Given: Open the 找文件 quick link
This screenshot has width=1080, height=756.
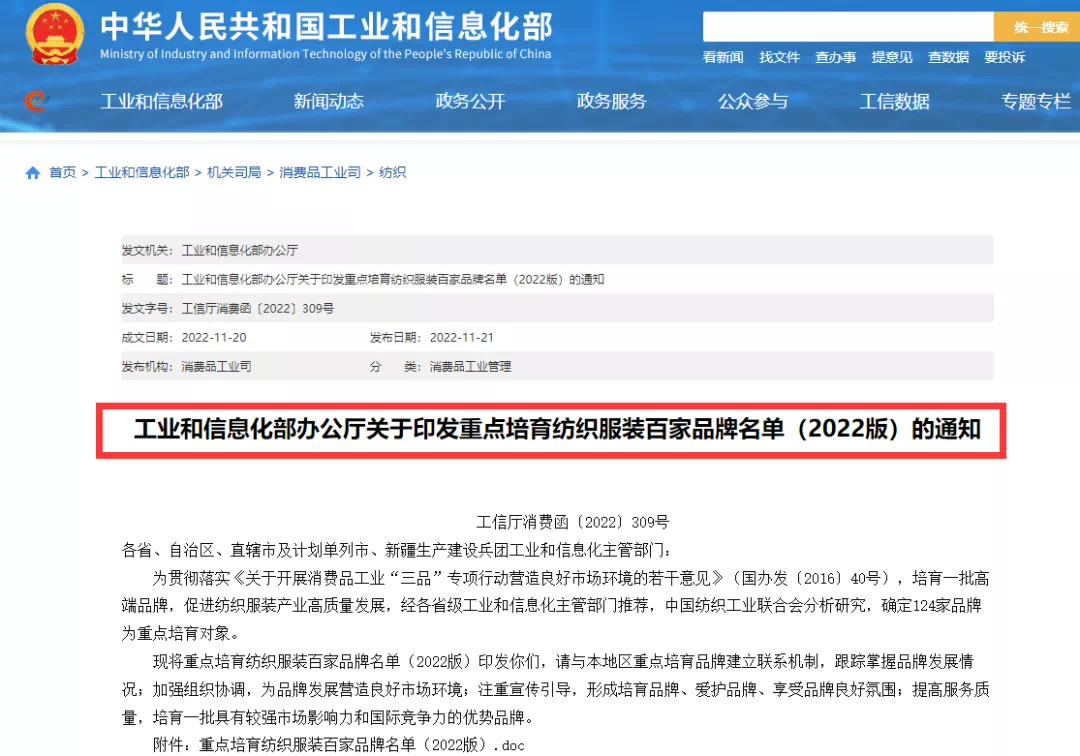Looking at the screenshot, I should 779,57.
